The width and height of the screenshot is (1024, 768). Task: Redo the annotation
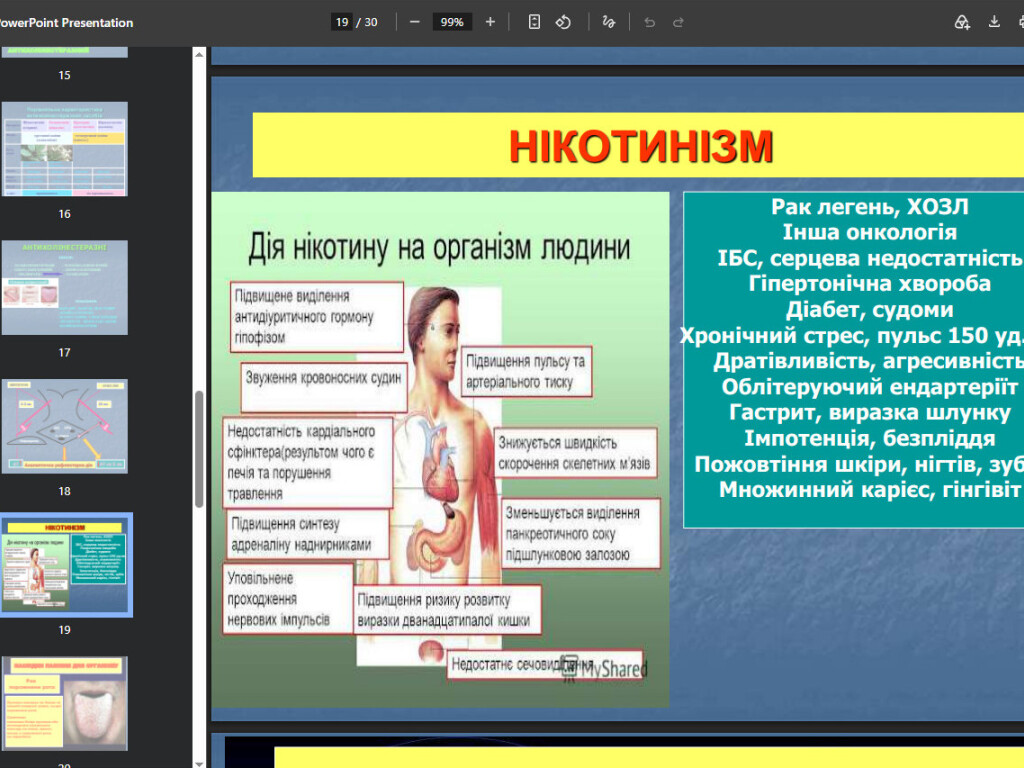(x=678, y=22)
